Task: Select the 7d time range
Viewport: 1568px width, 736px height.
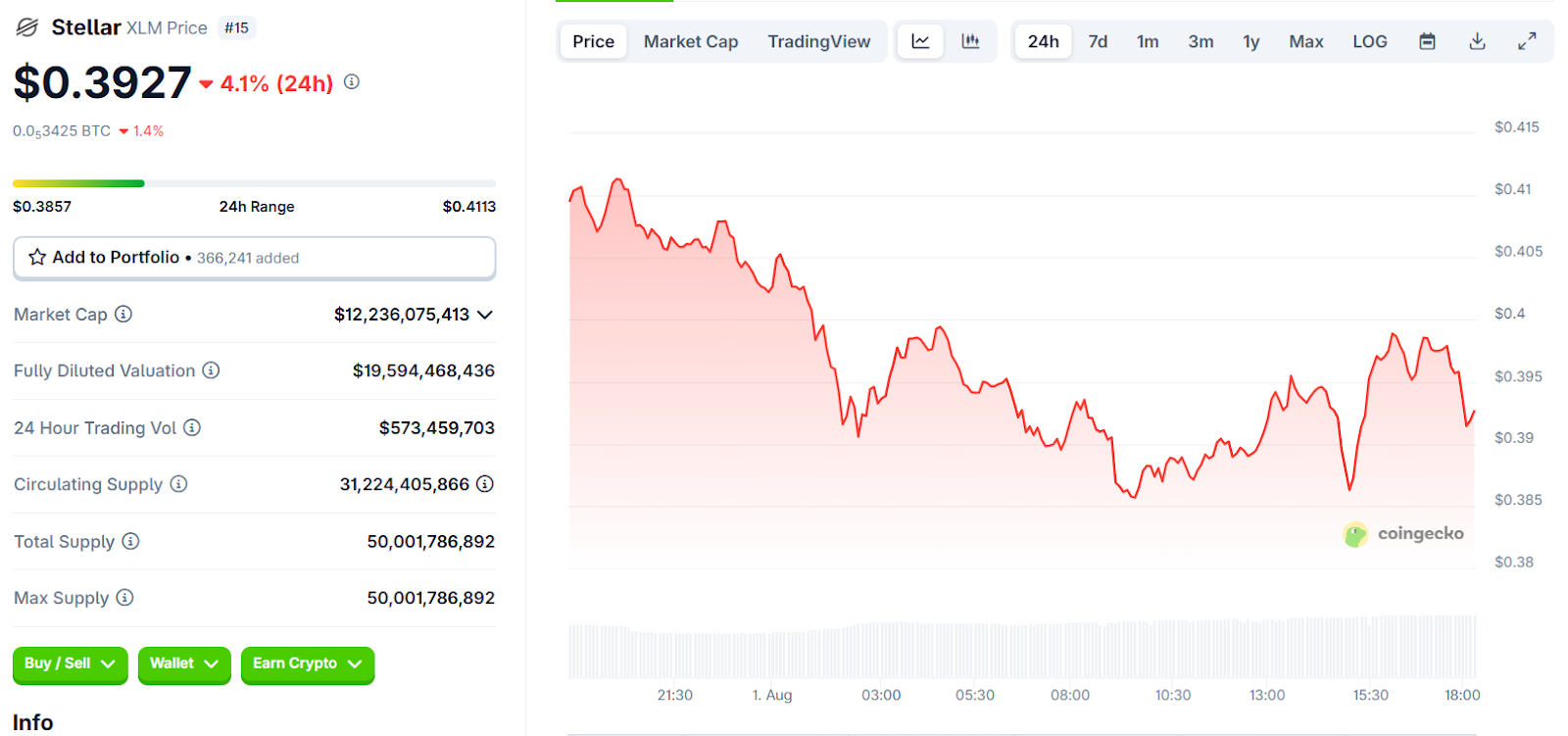Action: (x=1098, y=41)
